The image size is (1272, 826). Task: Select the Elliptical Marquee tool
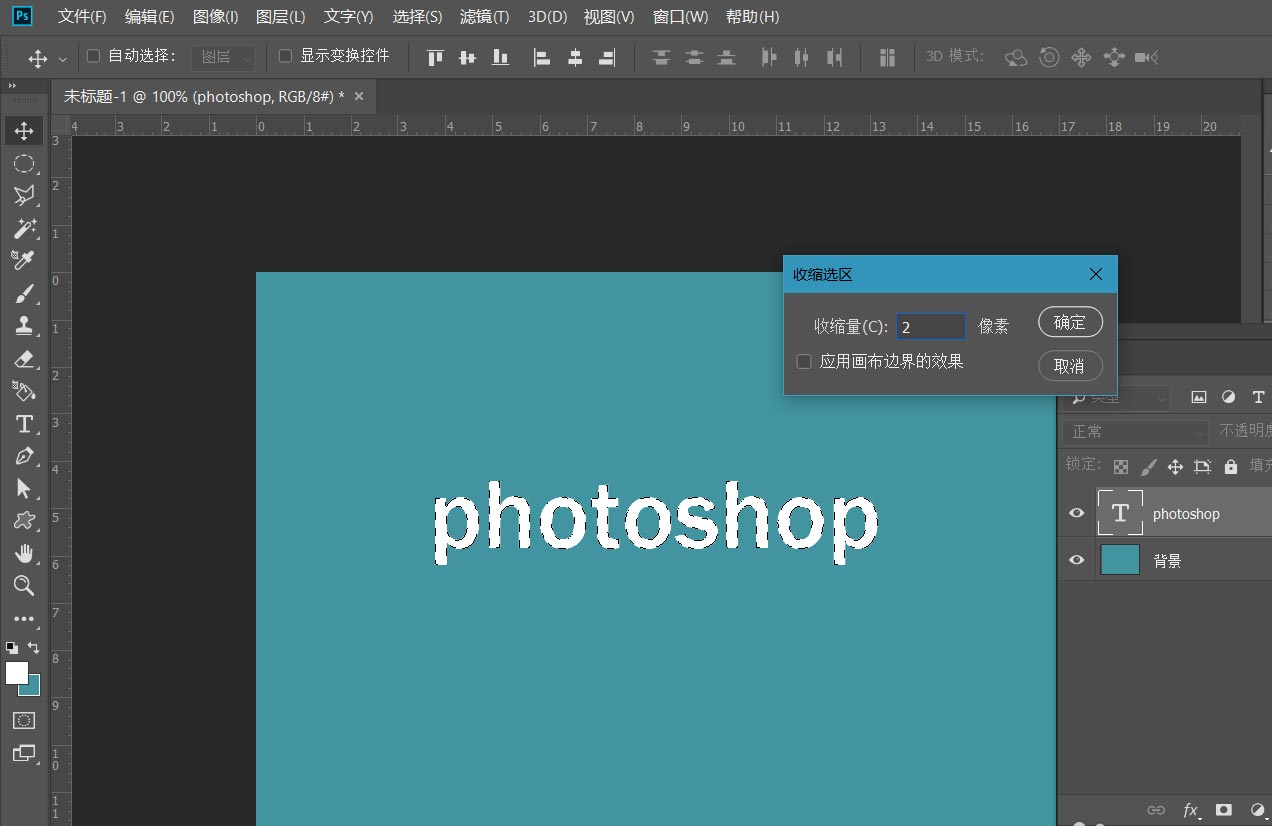24,163
